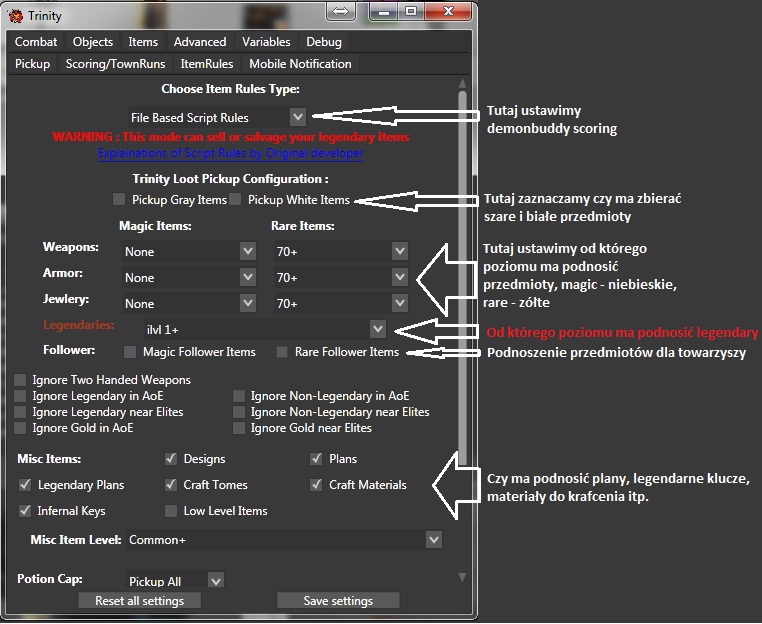Toggle Ignore Non-Legendary near Elites
762x624 pixels.
point(239,412)
